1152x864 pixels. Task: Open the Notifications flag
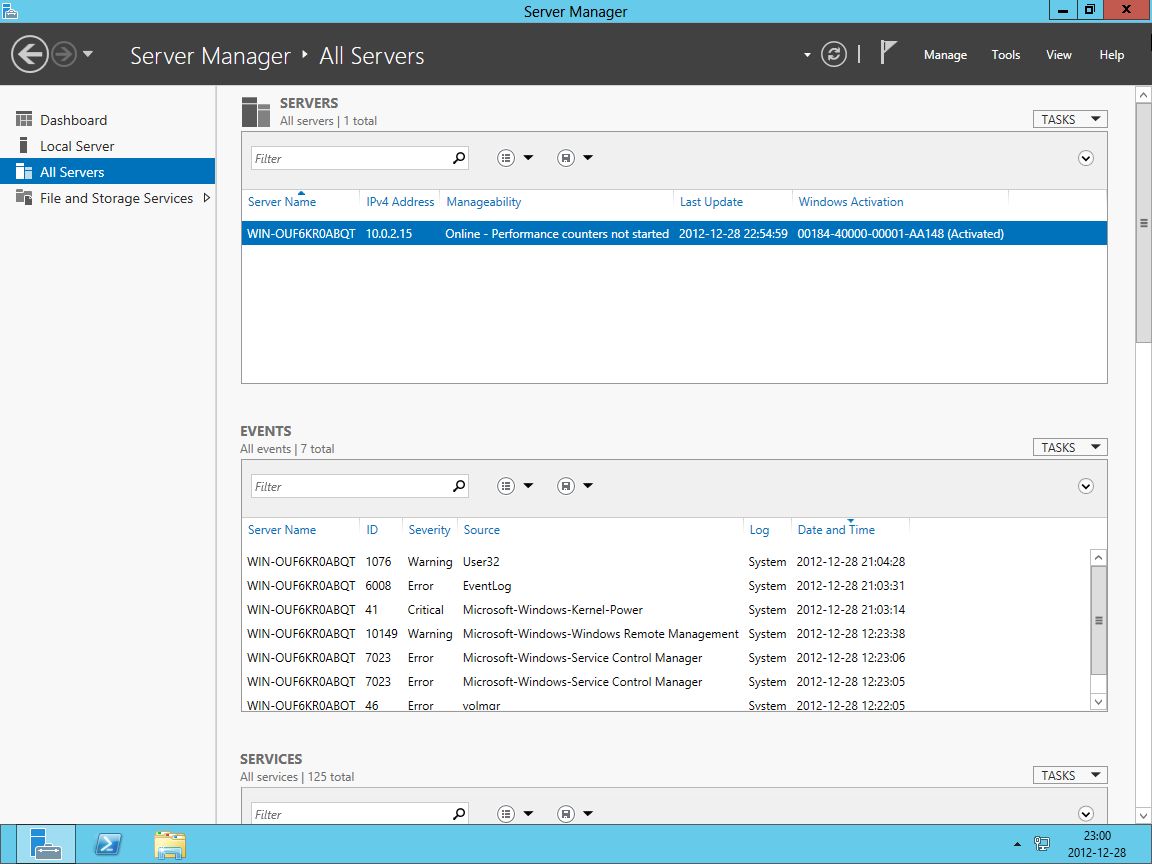coord(888,53)
